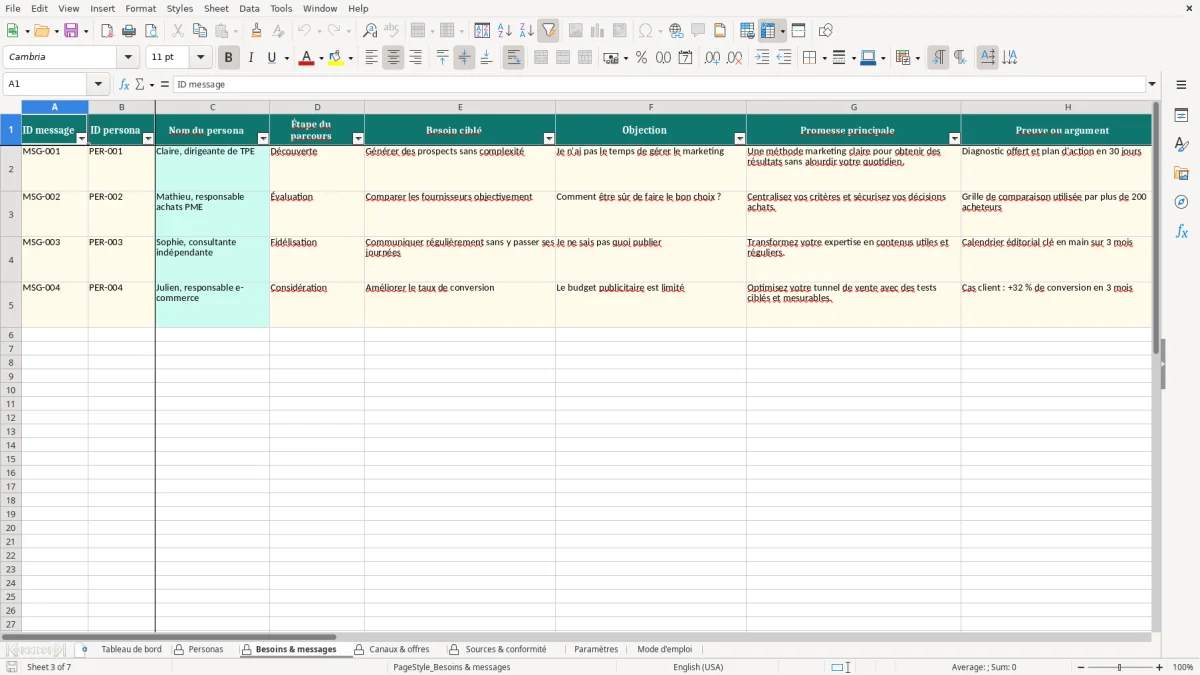Image resolution: width=1200 pixels, height=675 pixels.
Task: Open the Sort dialog icon
Action: (482, 31)
